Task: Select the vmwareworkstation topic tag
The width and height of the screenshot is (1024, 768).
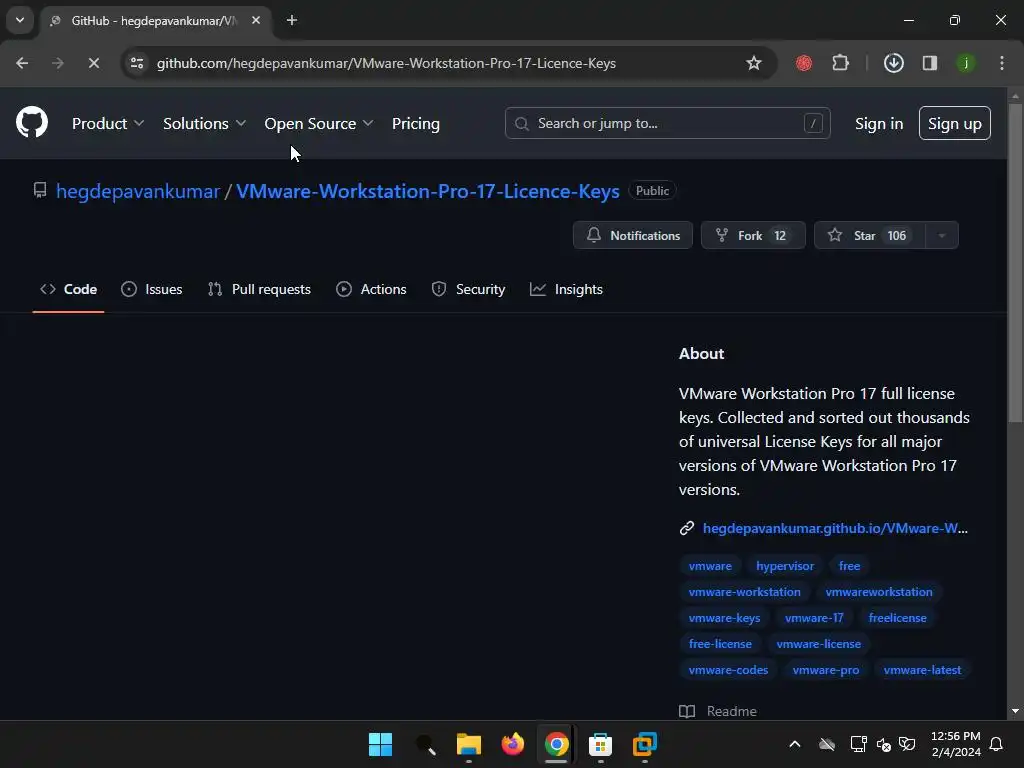Action: 879,592
